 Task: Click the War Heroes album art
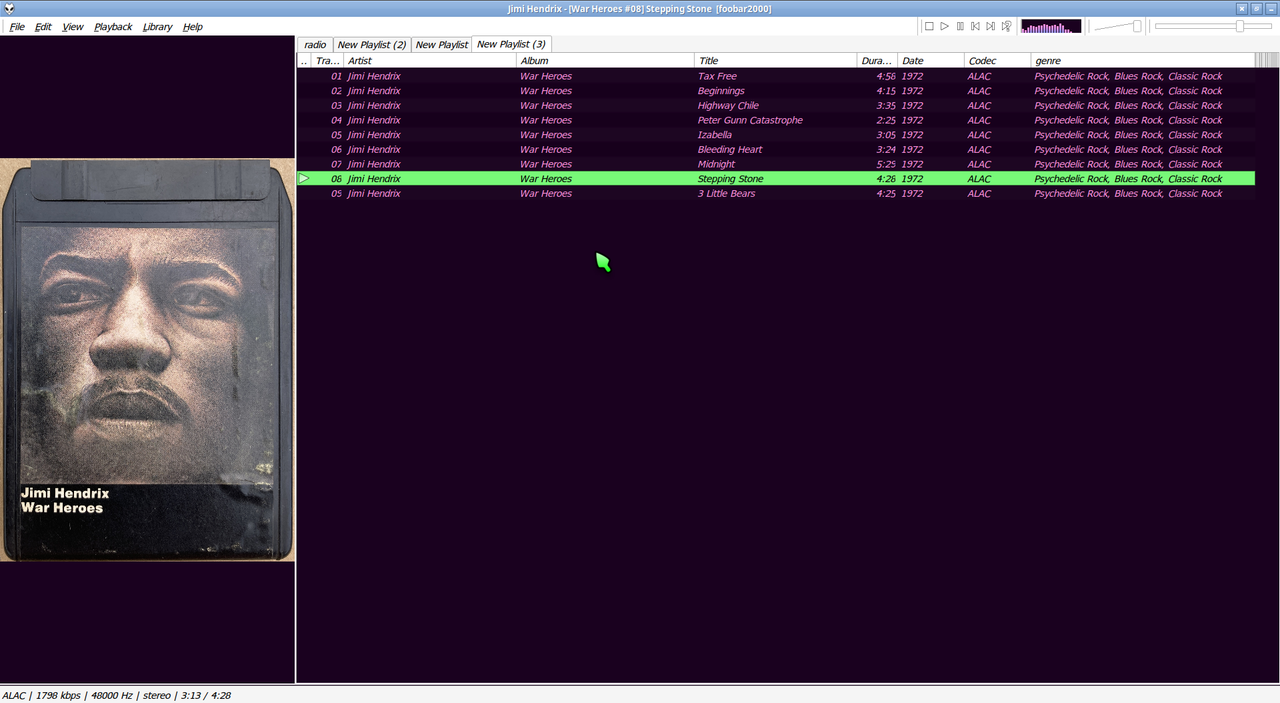[147, 360]
